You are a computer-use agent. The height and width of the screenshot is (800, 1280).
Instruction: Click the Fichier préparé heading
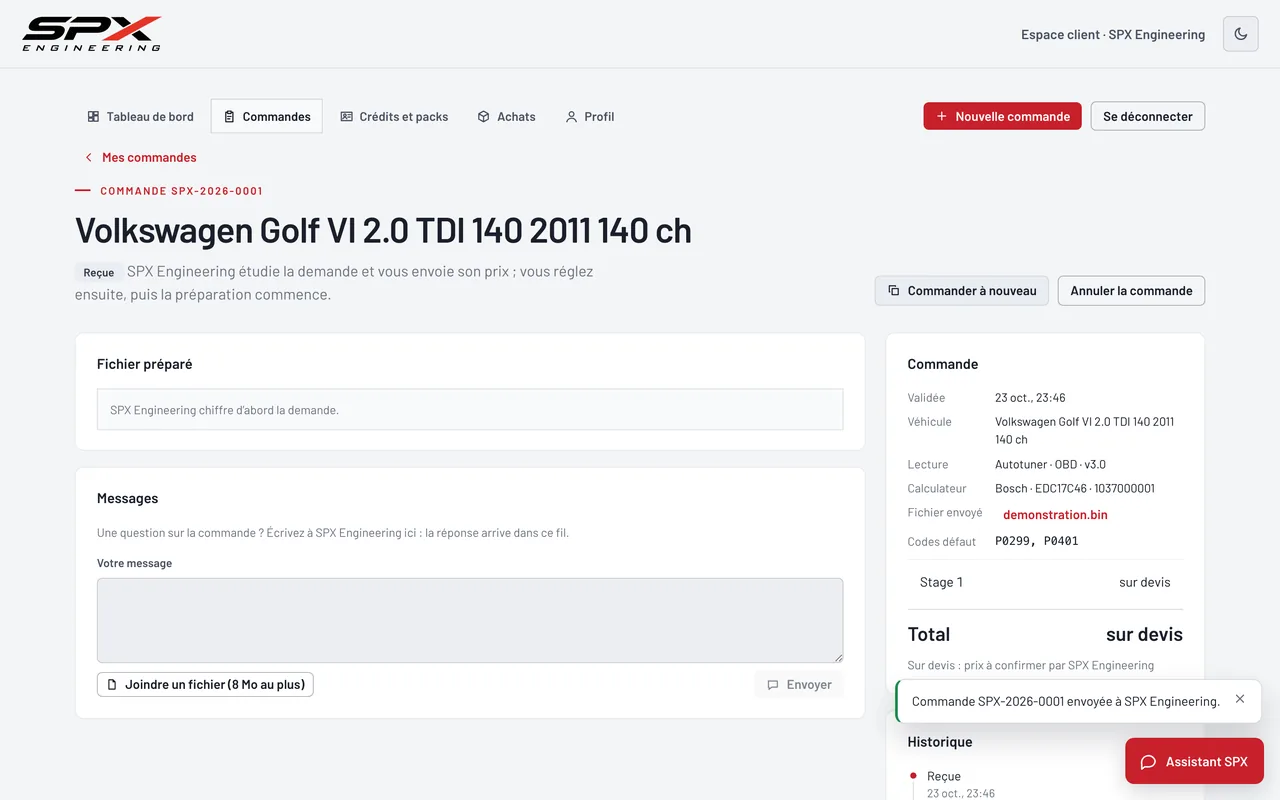coord(145,364)
